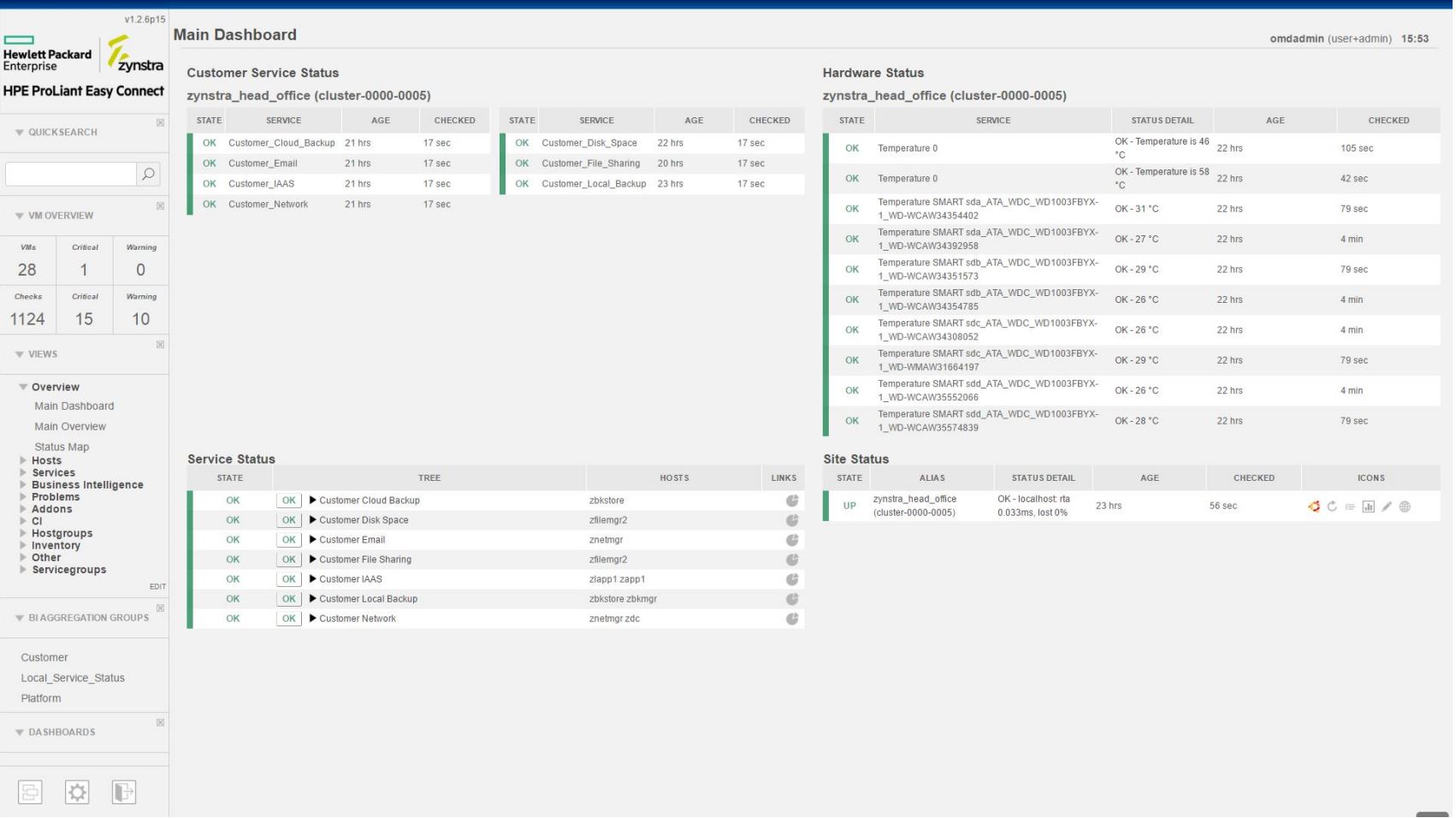Open Status Map view

(62, 447)
